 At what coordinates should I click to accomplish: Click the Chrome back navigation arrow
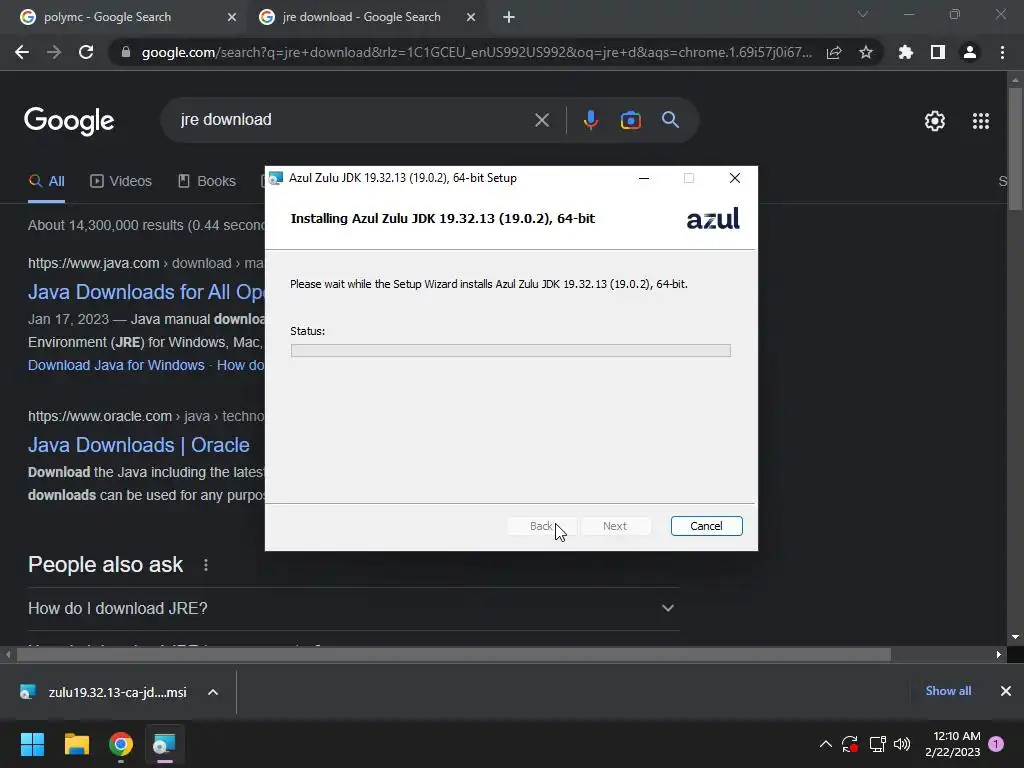22,52
